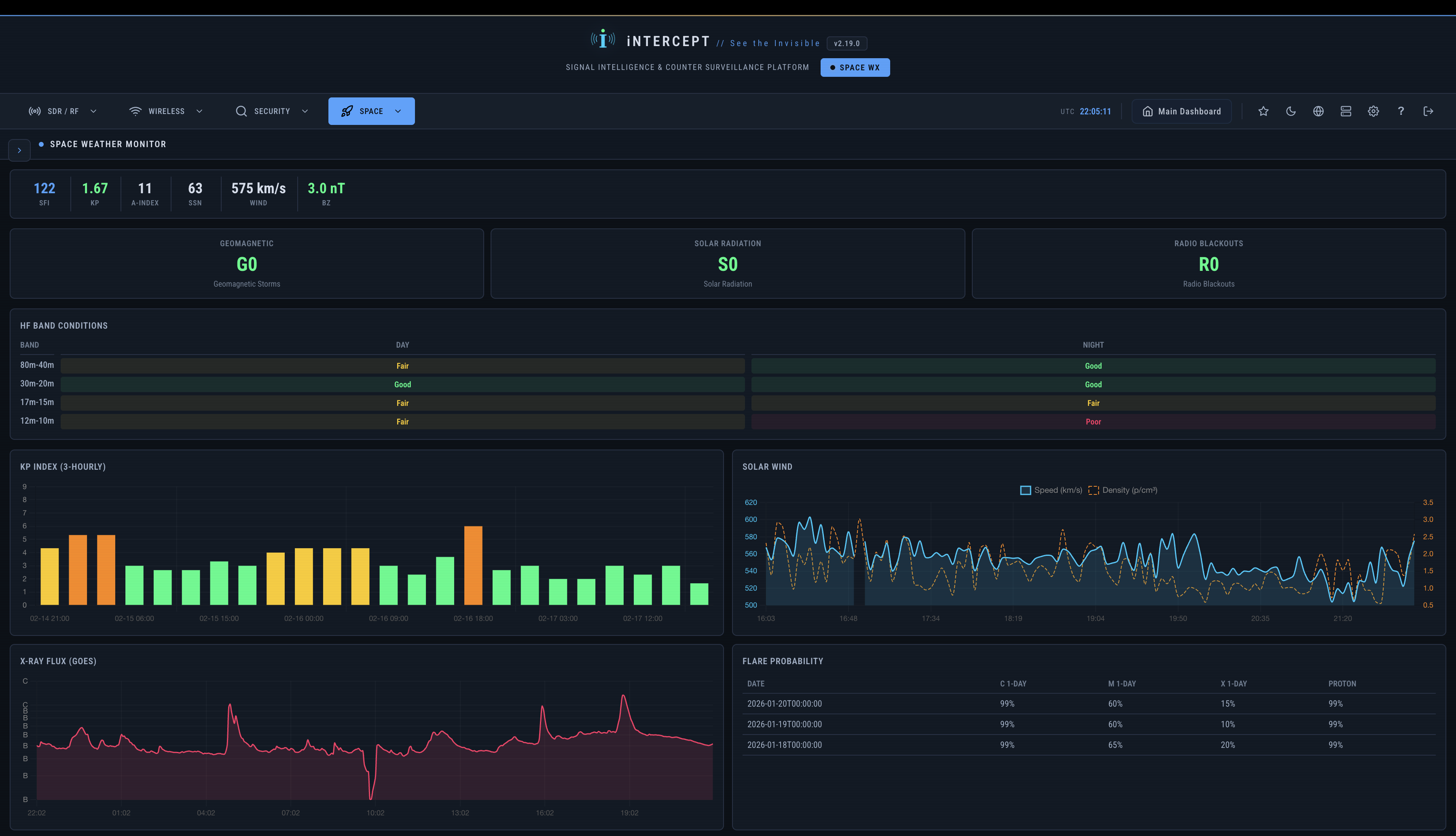Select the Good bar for 30m-20m day conditions
This screenshot has height=836, width=1456.
(402, 384)
